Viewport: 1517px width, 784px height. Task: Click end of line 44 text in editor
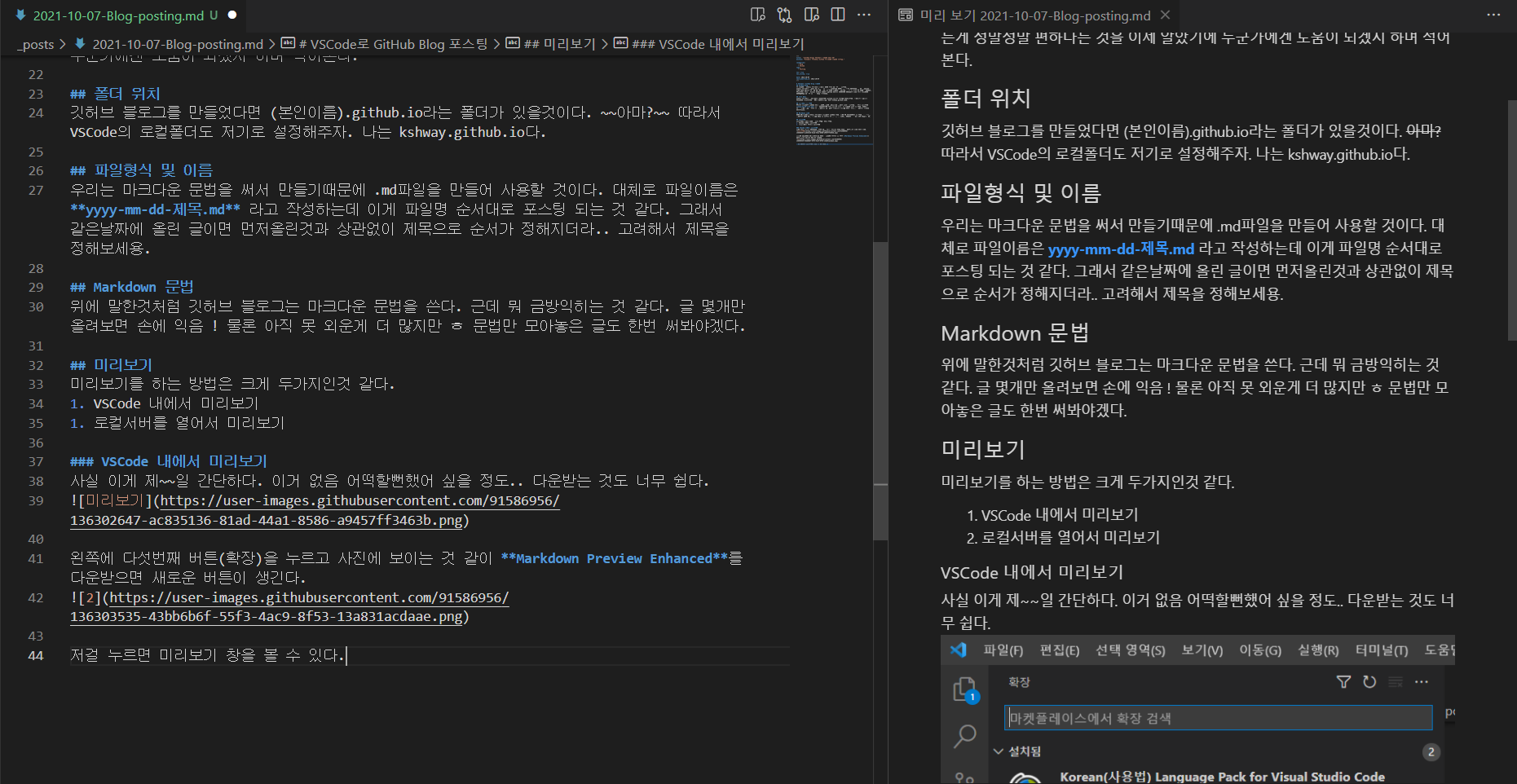click(x=346, y=655)
